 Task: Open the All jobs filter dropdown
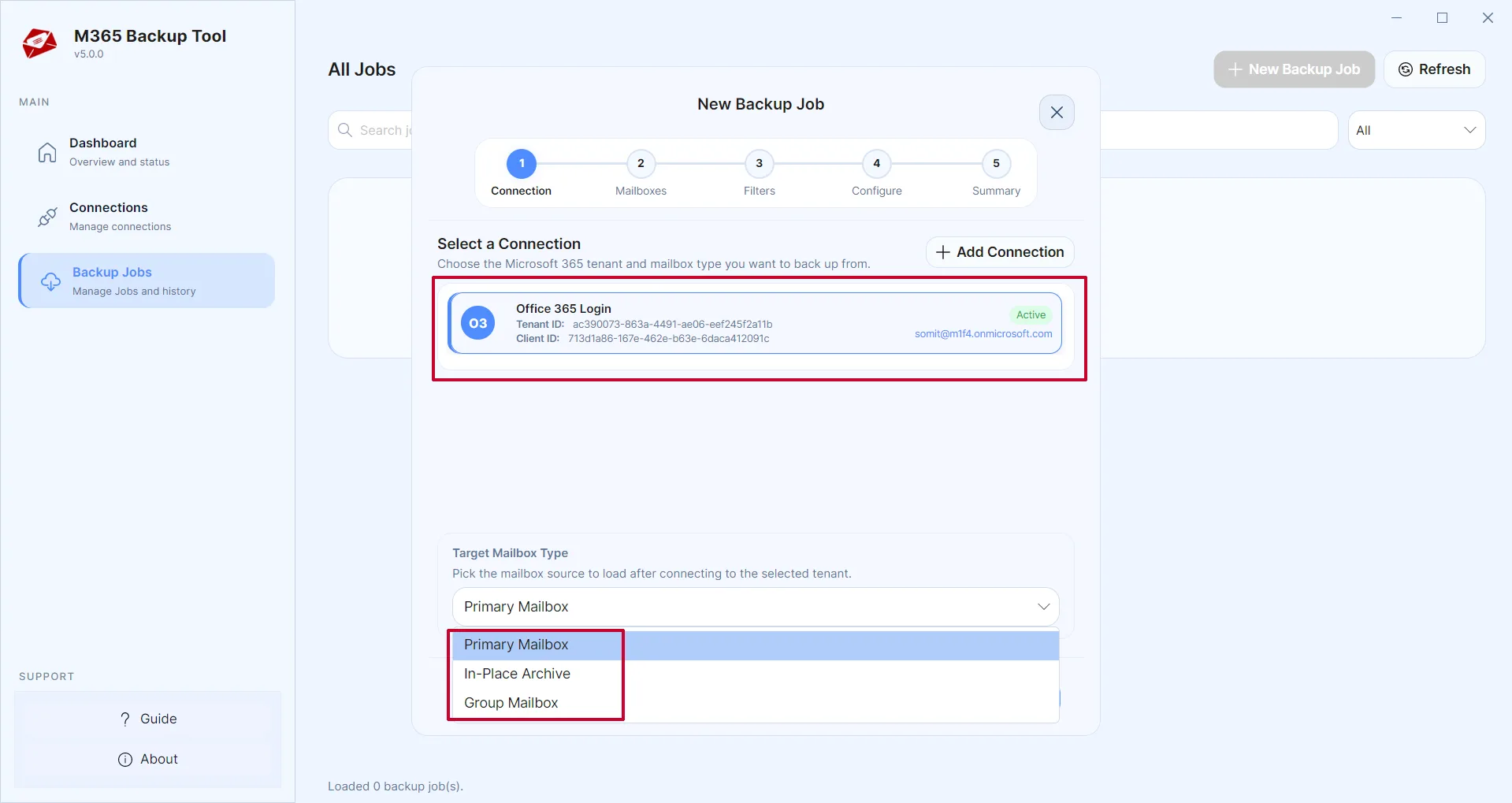[1416, 130]
